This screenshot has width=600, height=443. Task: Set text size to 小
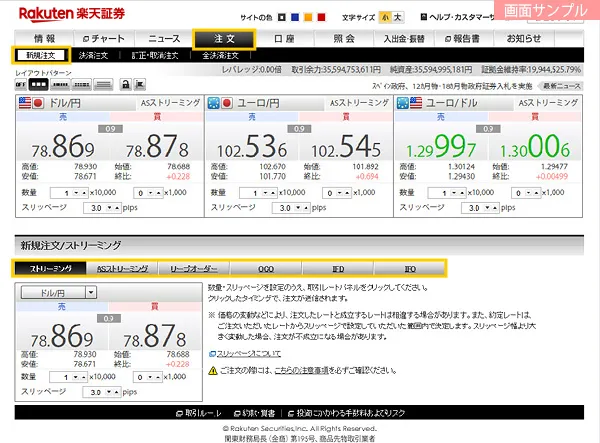coord(386,17)
